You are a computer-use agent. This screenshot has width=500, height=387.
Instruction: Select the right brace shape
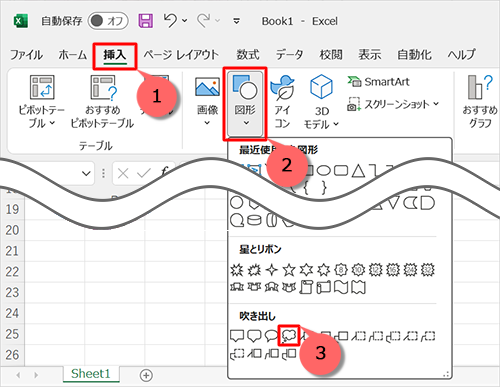point(324,188)
